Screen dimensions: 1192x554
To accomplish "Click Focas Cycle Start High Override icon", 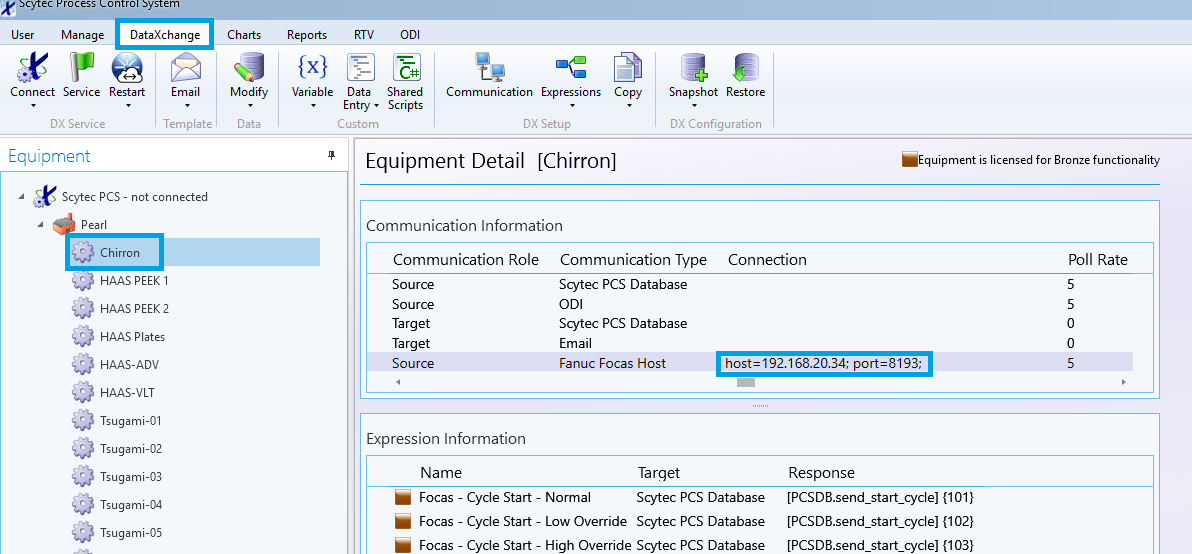I will [x=403, y=545].
